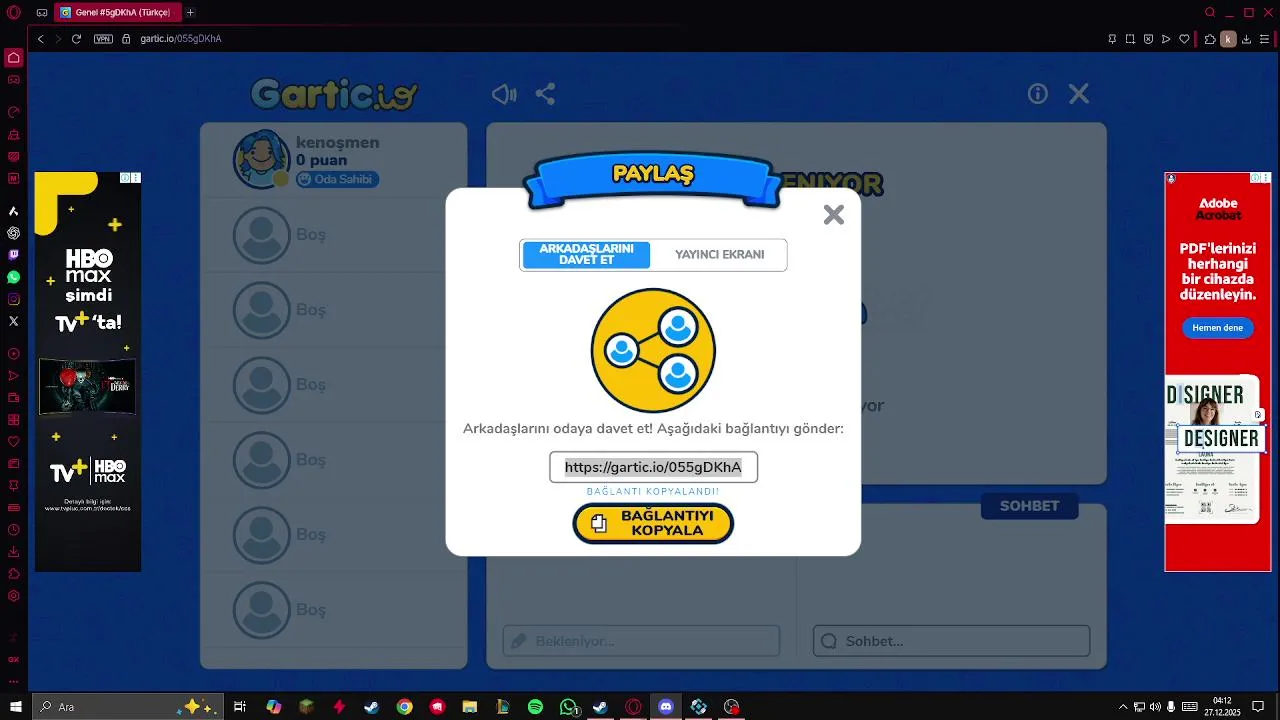Open the notification center icon
This screenshot has height=720, width=1280.
[1258, 707]
